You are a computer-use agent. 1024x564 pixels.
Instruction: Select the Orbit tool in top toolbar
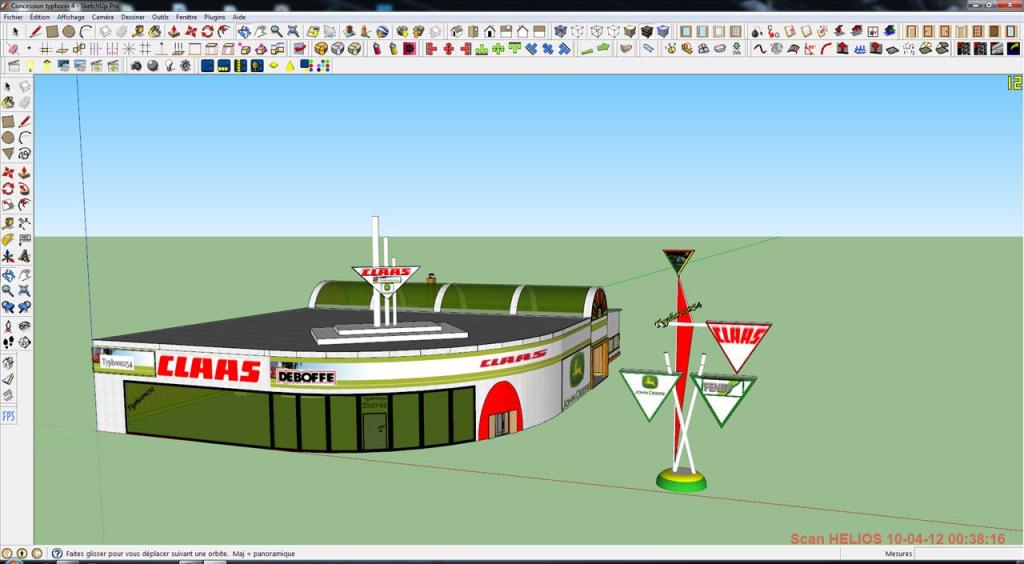point(244,31)
